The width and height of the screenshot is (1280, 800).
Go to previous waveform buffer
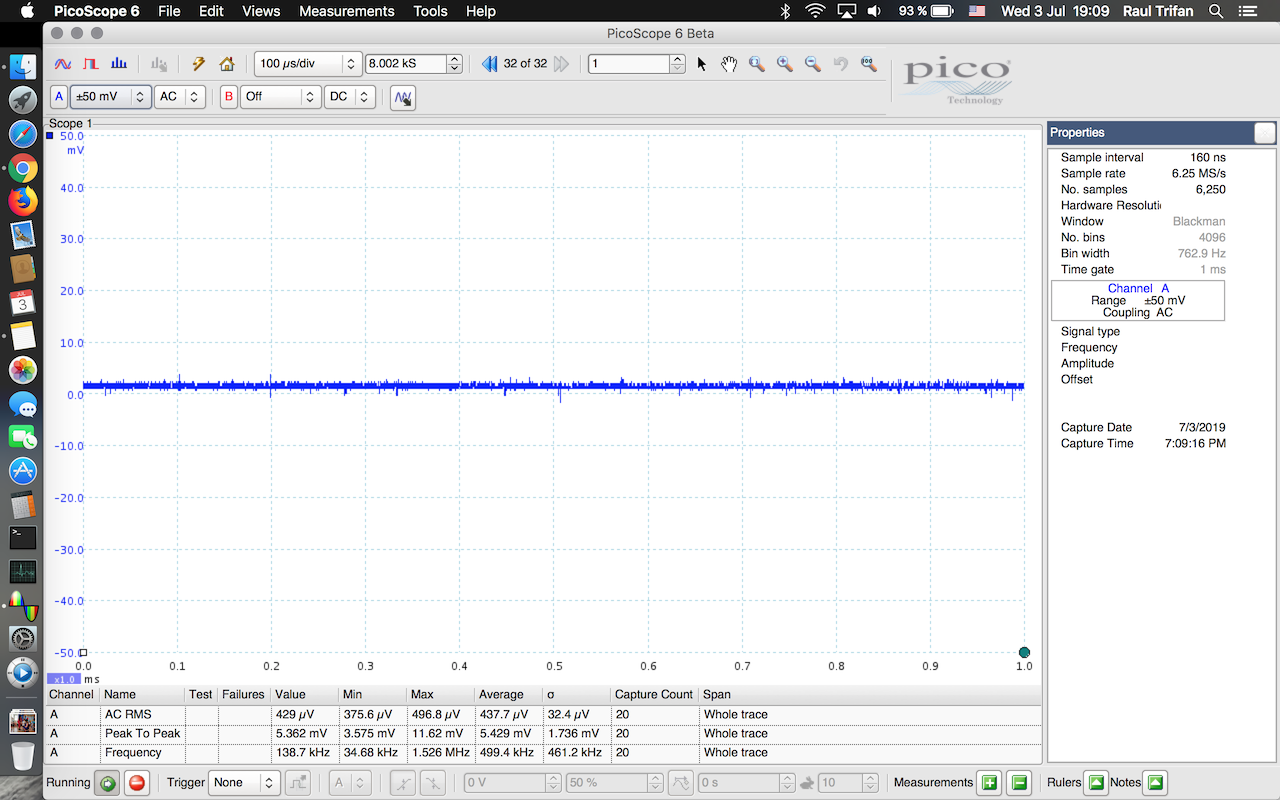coord(489,64)
